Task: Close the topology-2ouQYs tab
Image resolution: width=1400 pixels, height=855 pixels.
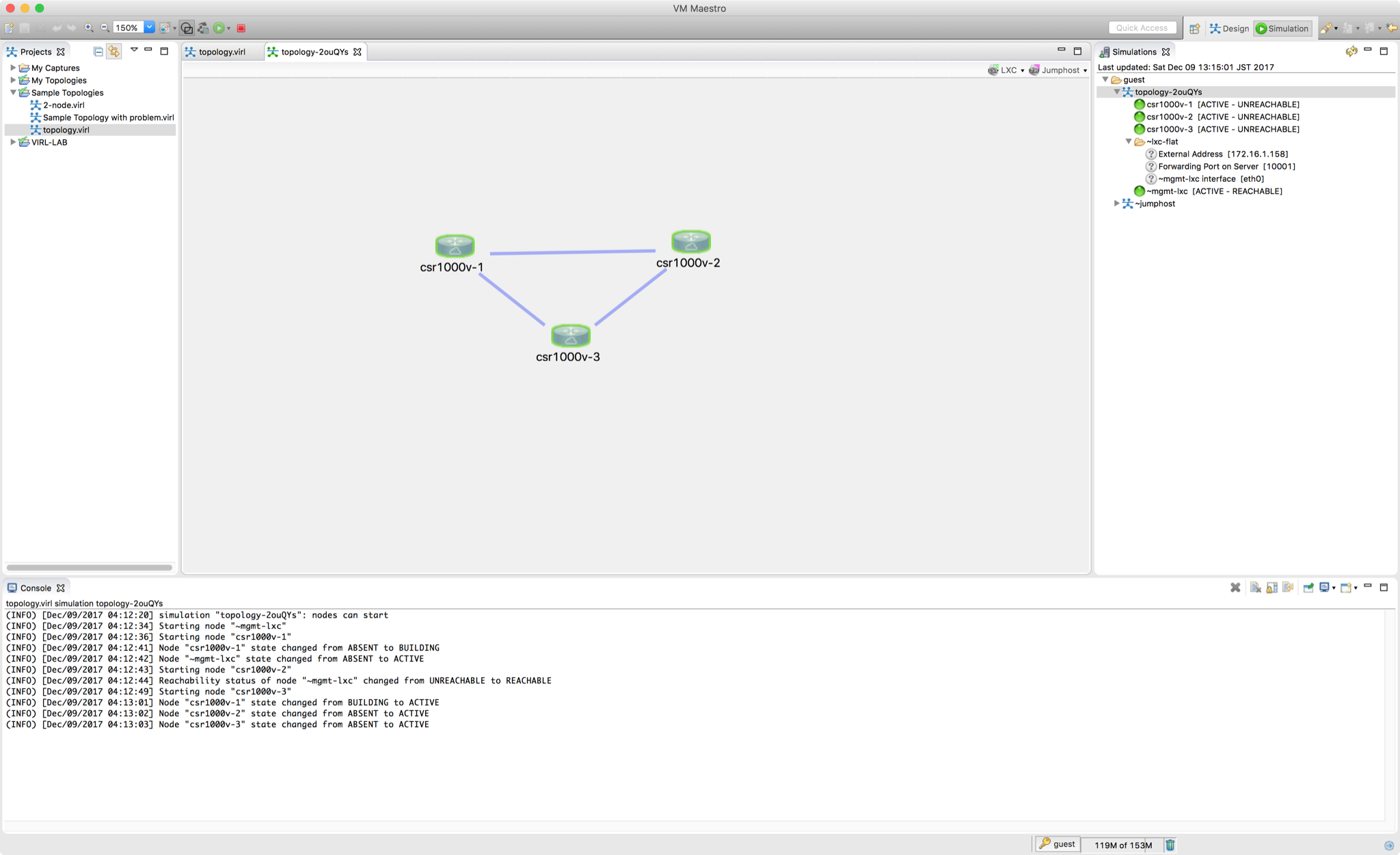Action: pos(358,52)
